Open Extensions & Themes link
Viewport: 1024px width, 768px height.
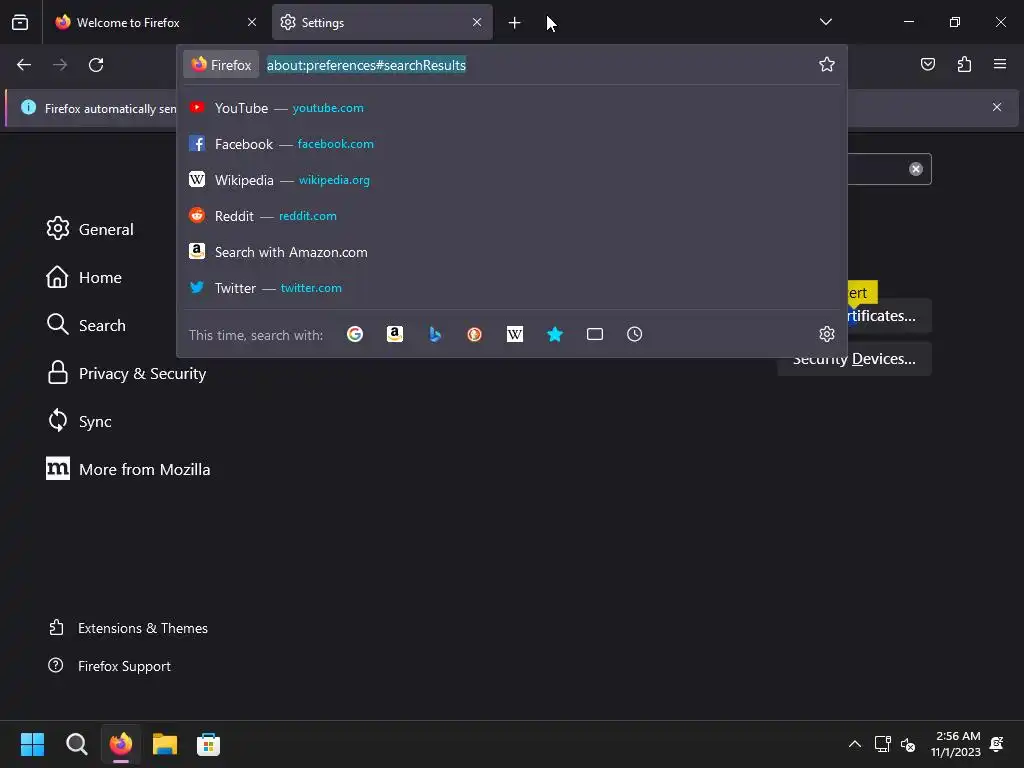tap(128, 628)
